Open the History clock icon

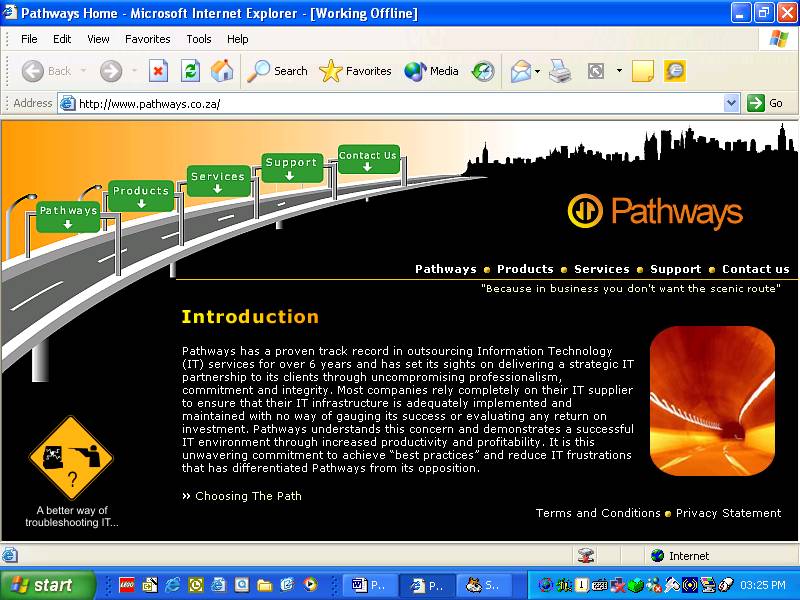[x=483, y=71]
